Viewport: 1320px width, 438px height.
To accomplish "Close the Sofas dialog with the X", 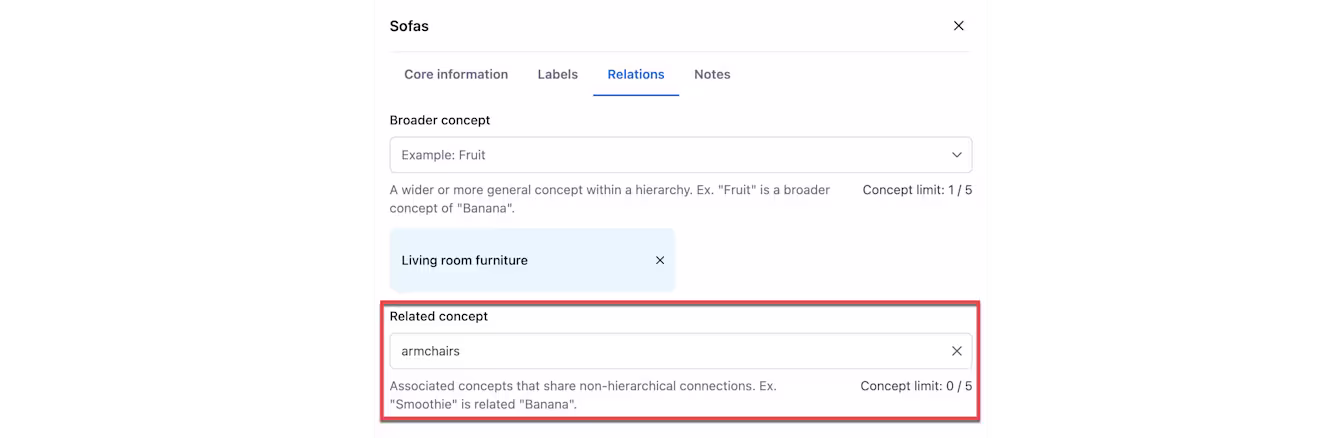I will click(958, 26).
